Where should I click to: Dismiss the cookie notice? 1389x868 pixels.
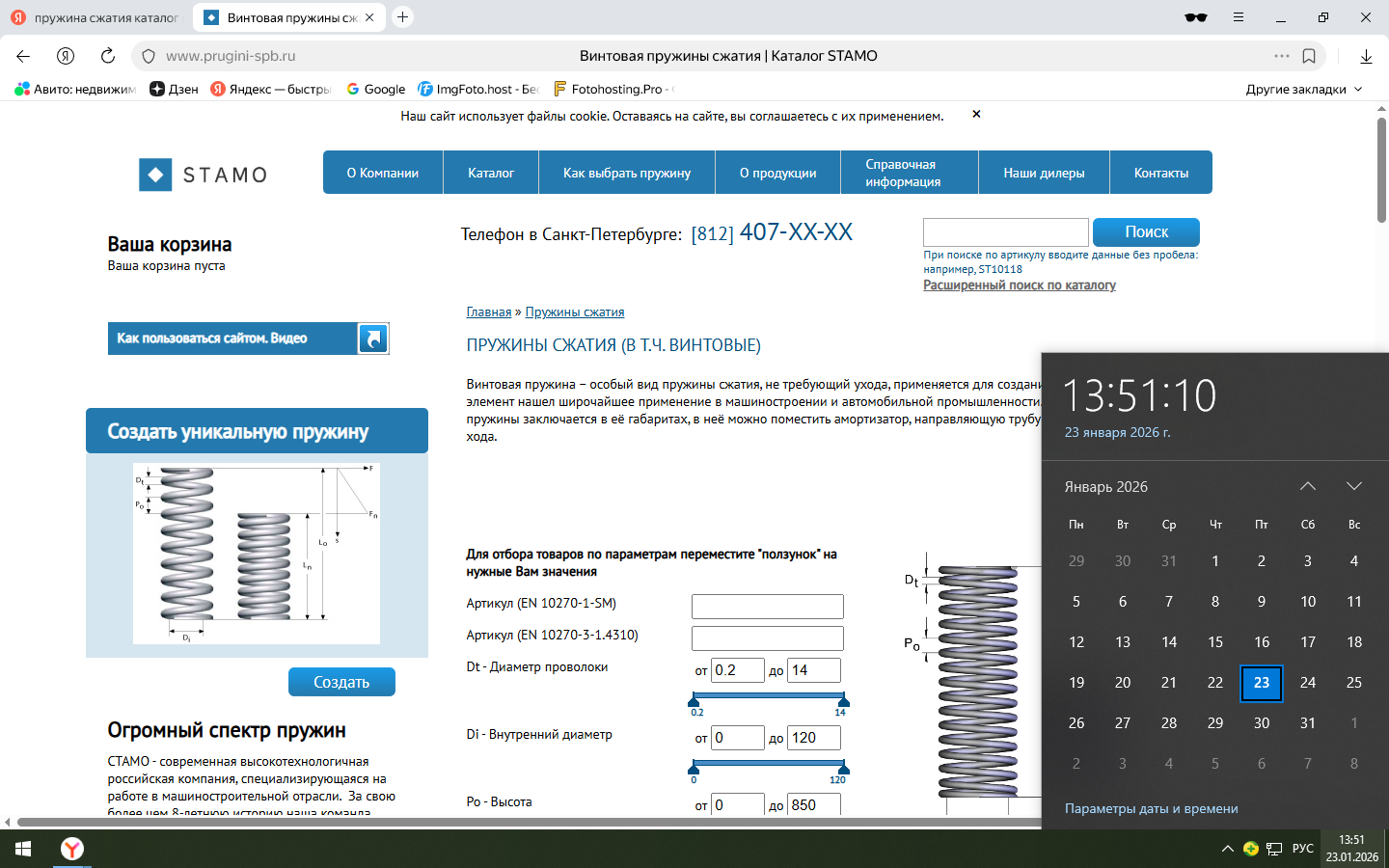coord(976,114)
